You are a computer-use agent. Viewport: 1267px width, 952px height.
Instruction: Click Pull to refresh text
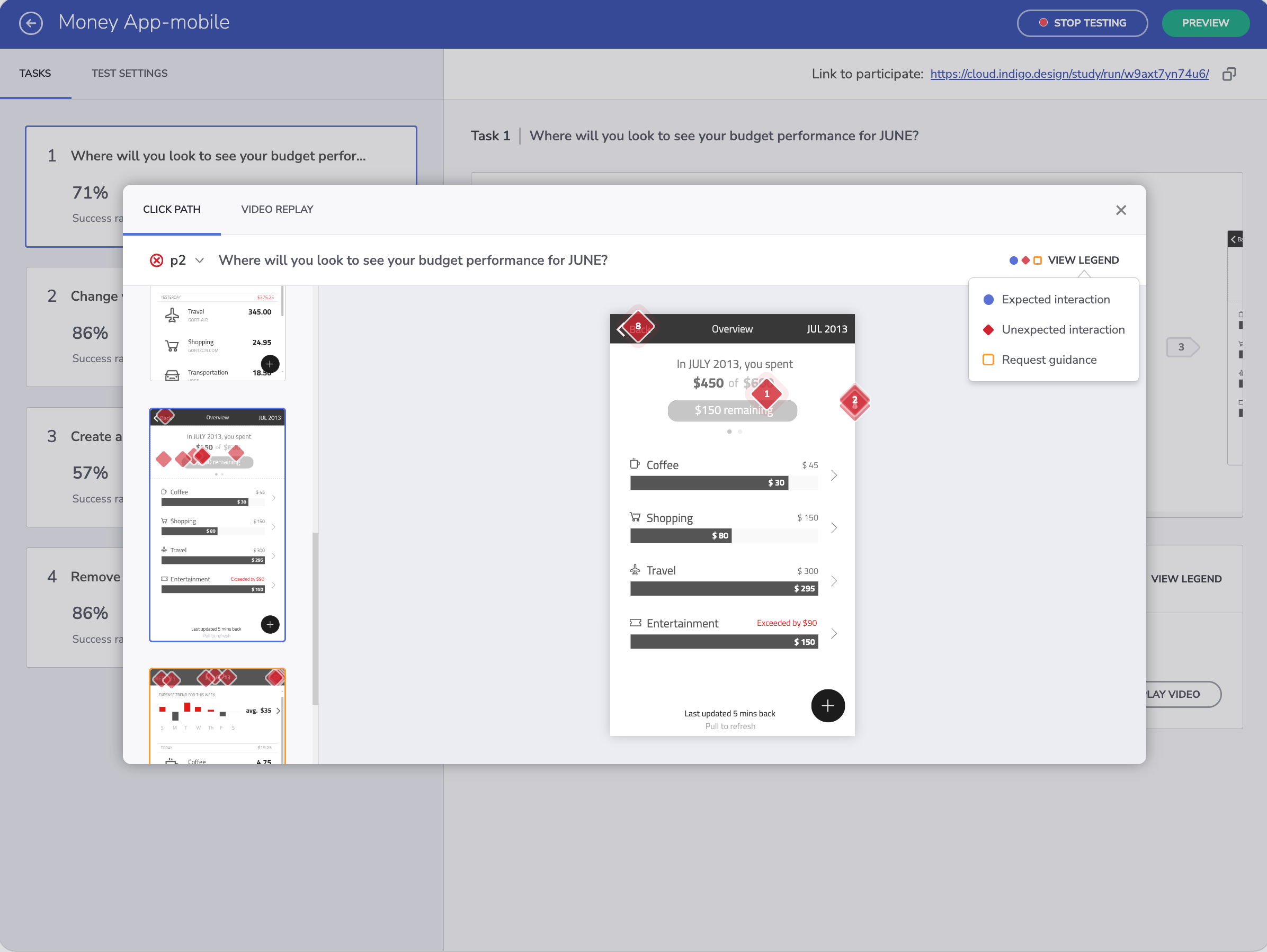(x=730, y=726)
